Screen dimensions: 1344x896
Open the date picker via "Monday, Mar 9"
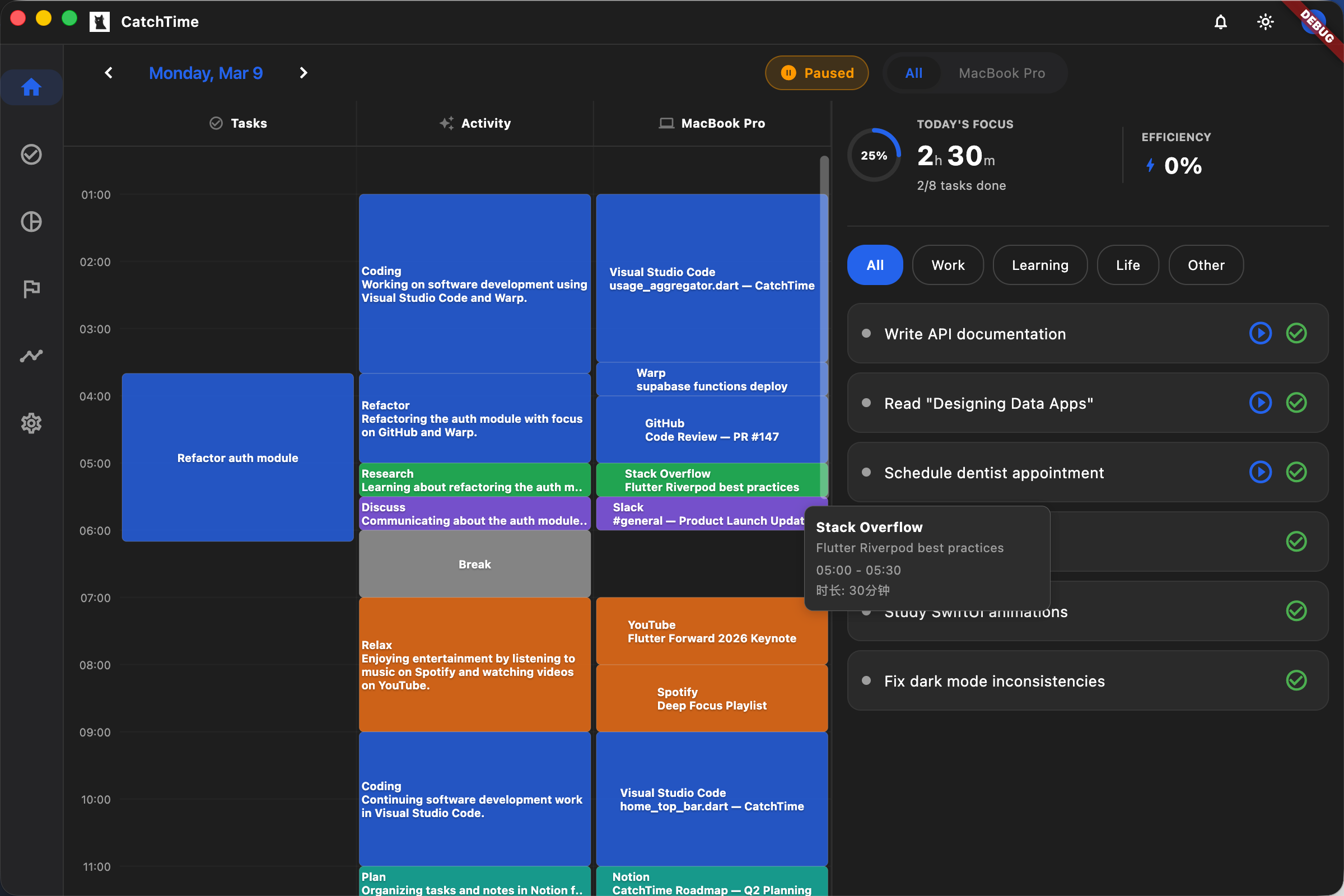(x=206, y=73)
